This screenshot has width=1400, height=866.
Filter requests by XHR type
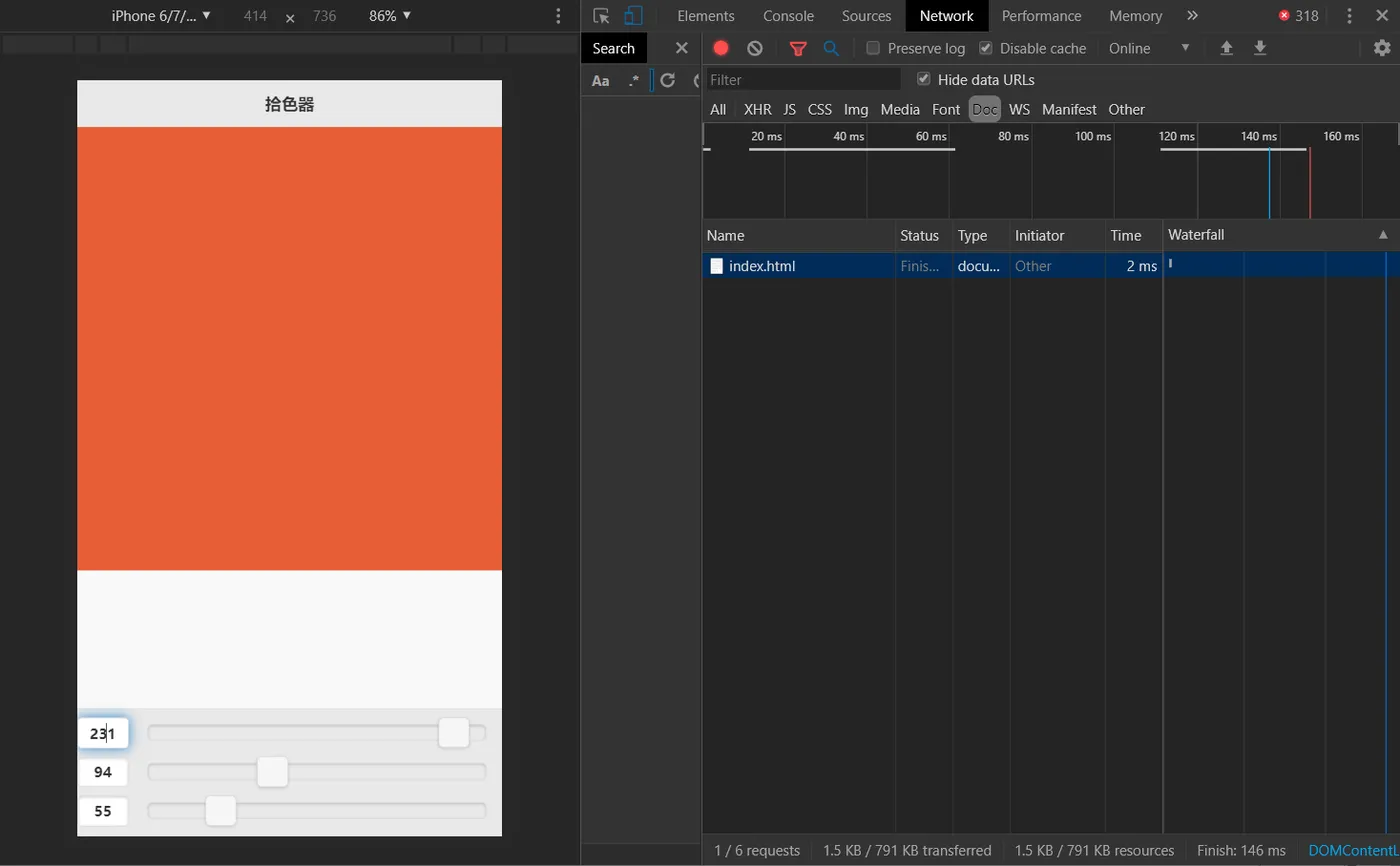point(757,109)
